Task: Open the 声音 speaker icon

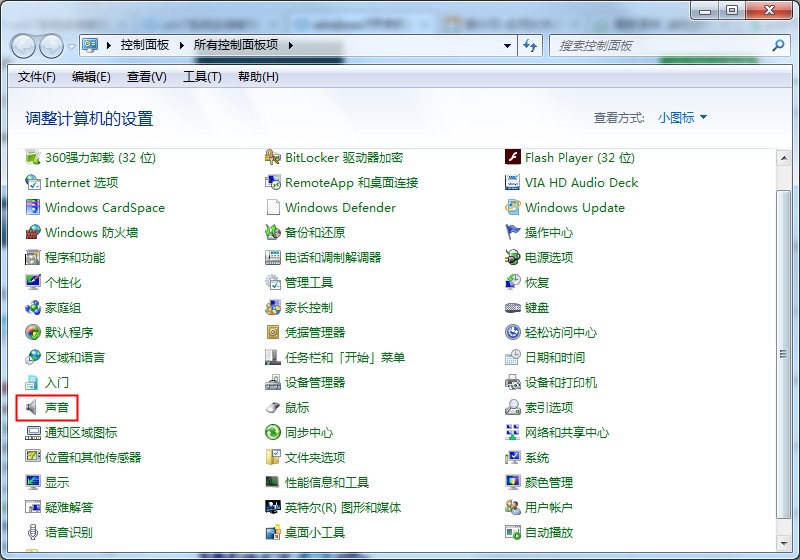Action: pyautogui.click(x=32, y=407)
